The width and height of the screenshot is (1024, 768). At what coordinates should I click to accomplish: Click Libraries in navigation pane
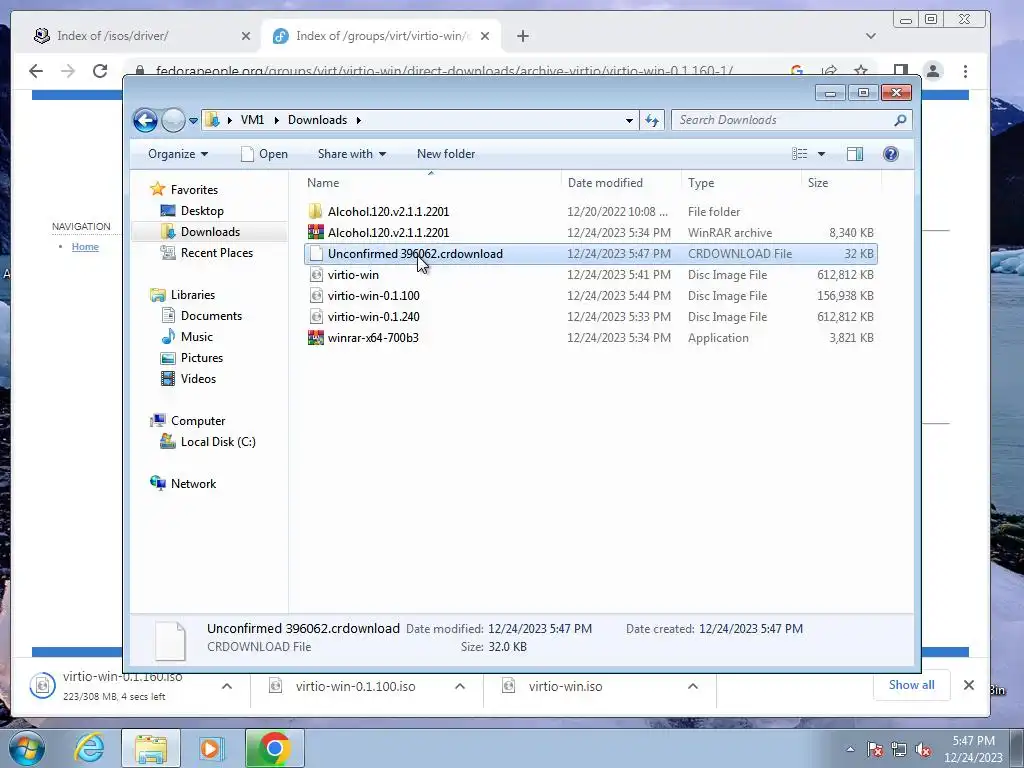193,295
